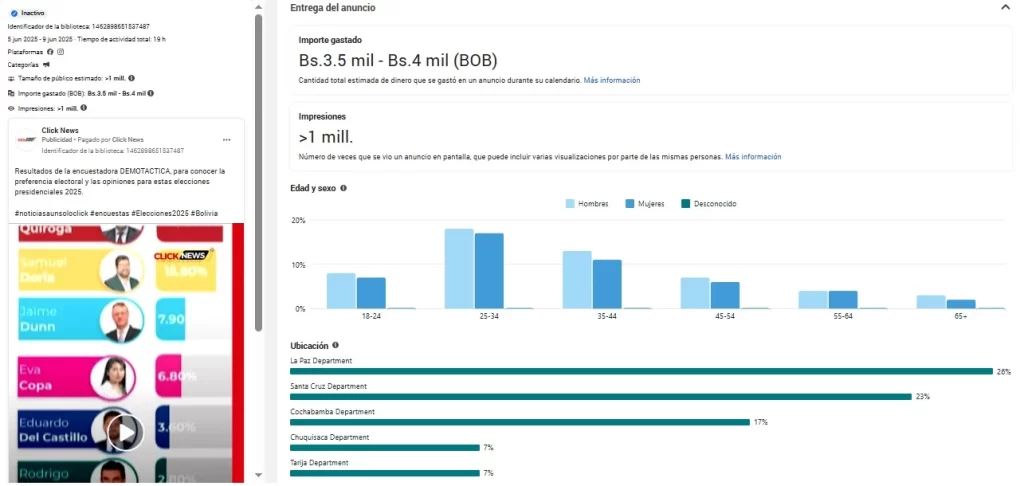Click the #Elecciones2025 hashtag

[x=159, y=213]
